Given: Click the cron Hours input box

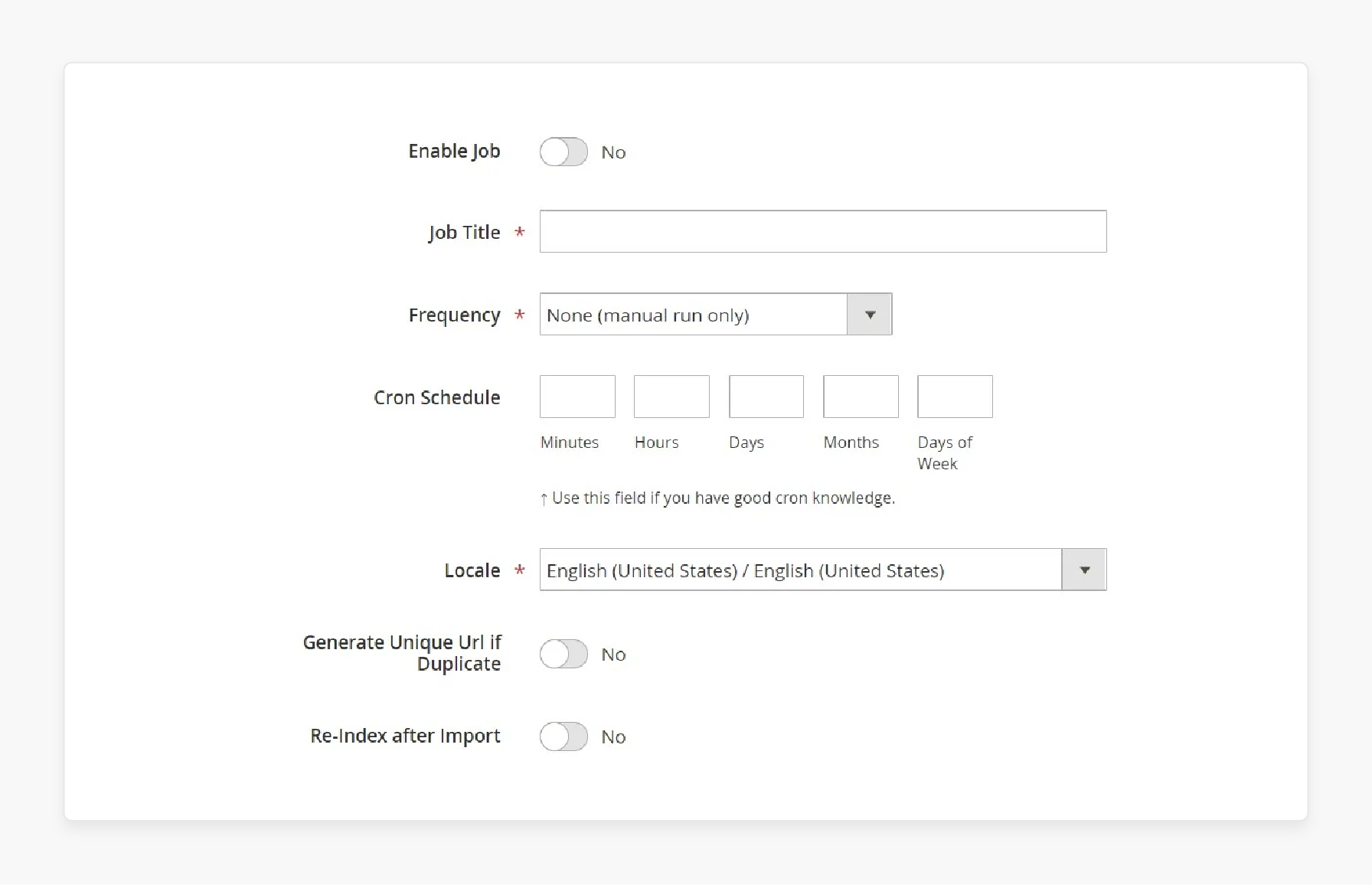Looking at the screenshot, I should pos(671,397).
